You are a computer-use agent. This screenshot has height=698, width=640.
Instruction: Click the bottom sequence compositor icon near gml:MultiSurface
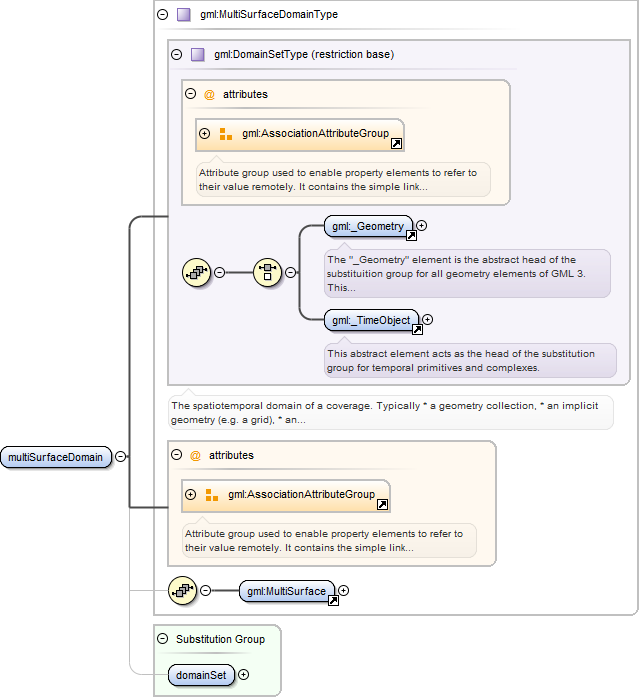(x=182, y=590)
